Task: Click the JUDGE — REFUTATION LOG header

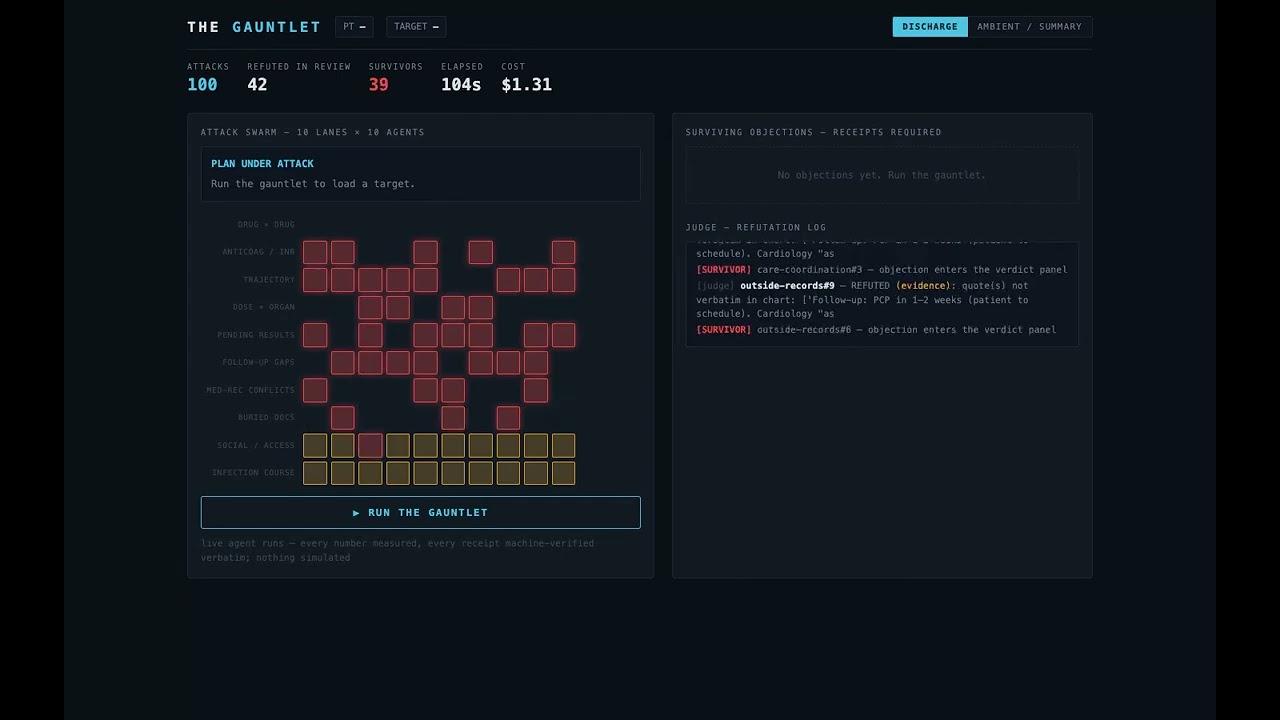Action: 756,227
